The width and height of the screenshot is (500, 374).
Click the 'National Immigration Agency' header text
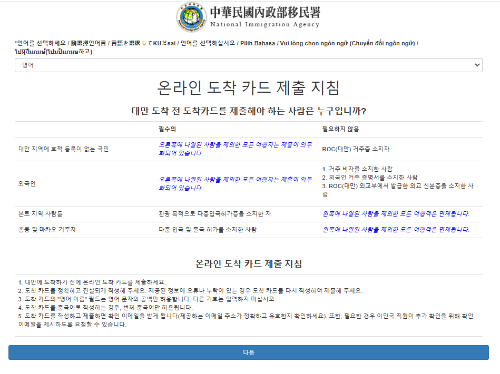[x=265, y=24]
